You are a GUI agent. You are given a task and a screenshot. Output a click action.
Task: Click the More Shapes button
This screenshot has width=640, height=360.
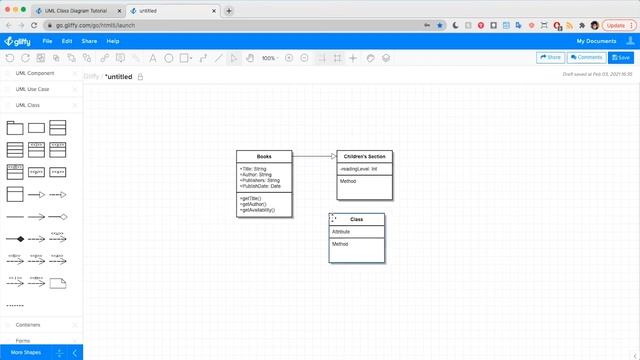coord(26,352)
